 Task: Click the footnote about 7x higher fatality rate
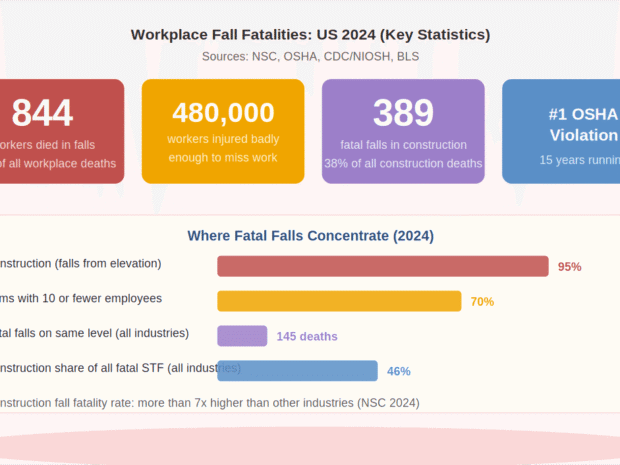(x=210, y=403)
